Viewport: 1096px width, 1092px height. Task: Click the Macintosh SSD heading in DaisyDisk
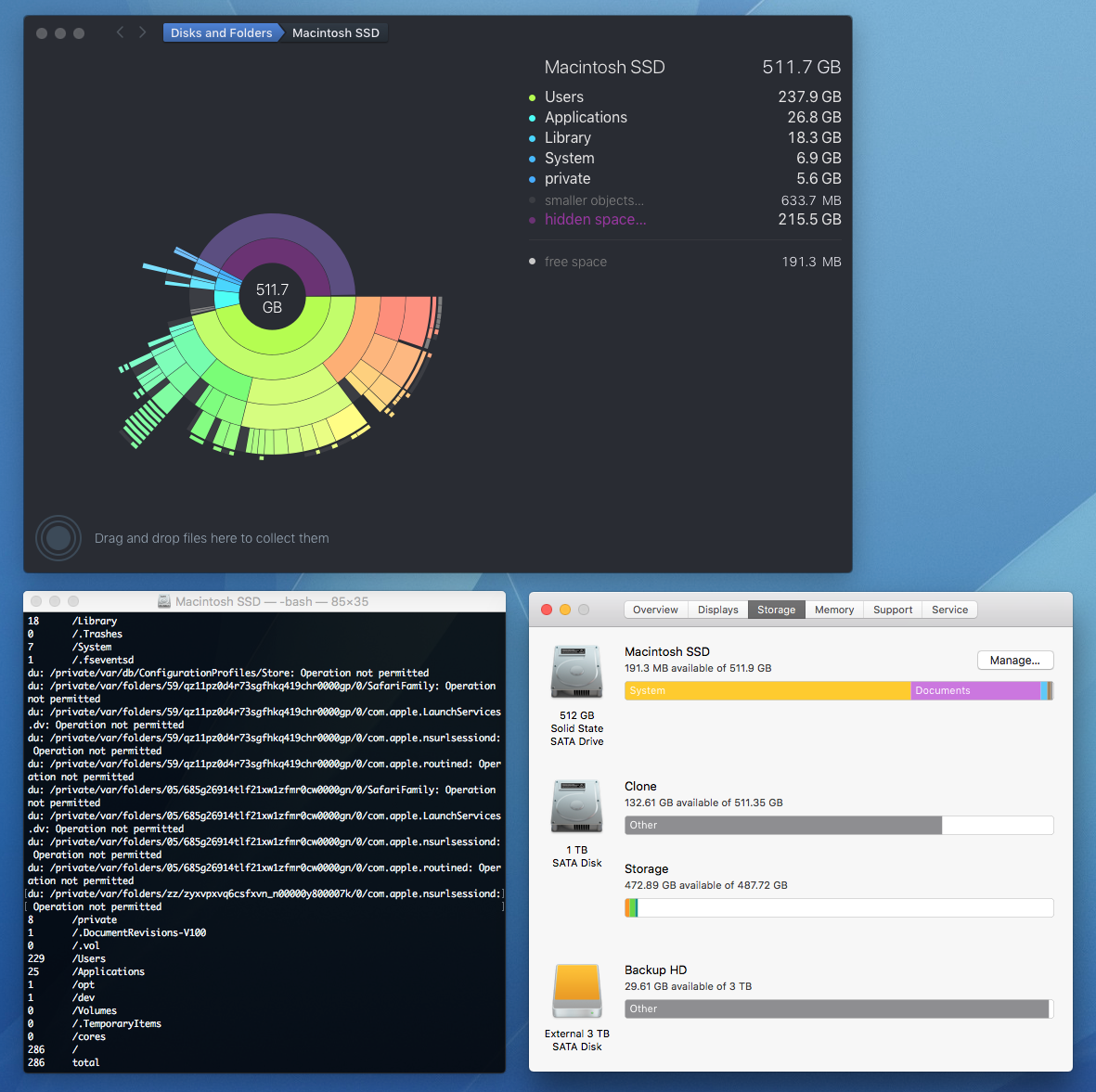pyautogui.click(x=605, y=67)
